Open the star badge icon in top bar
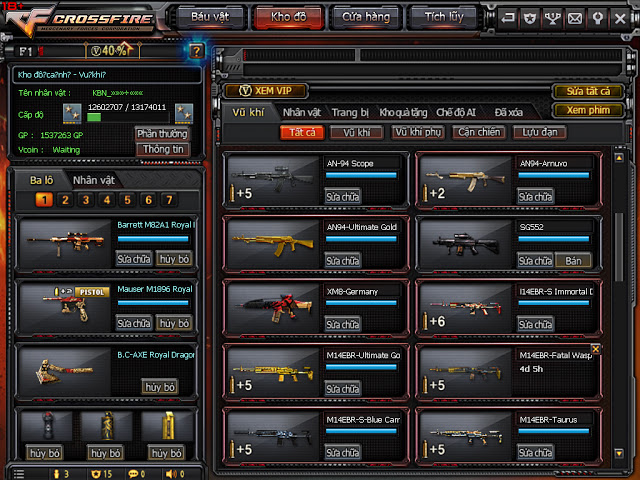Screen dimensions: 640x480 530,18
